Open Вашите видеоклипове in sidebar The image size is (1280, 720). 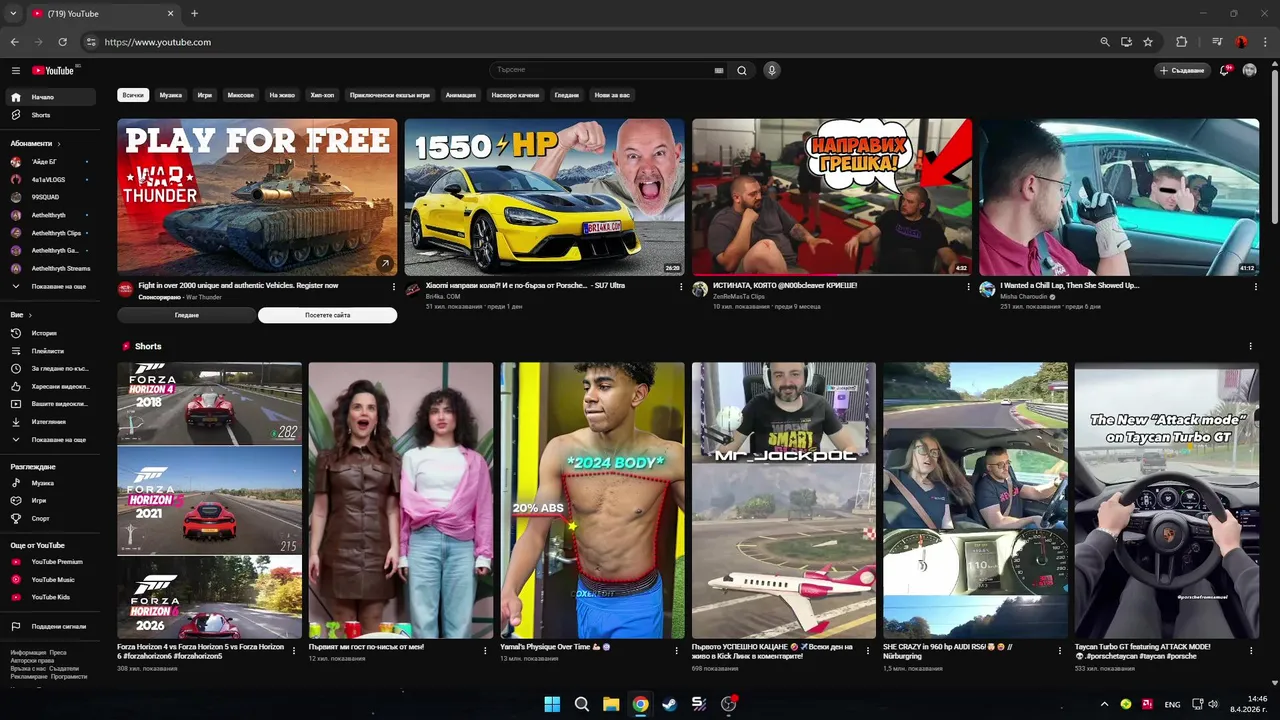point(51,404)
